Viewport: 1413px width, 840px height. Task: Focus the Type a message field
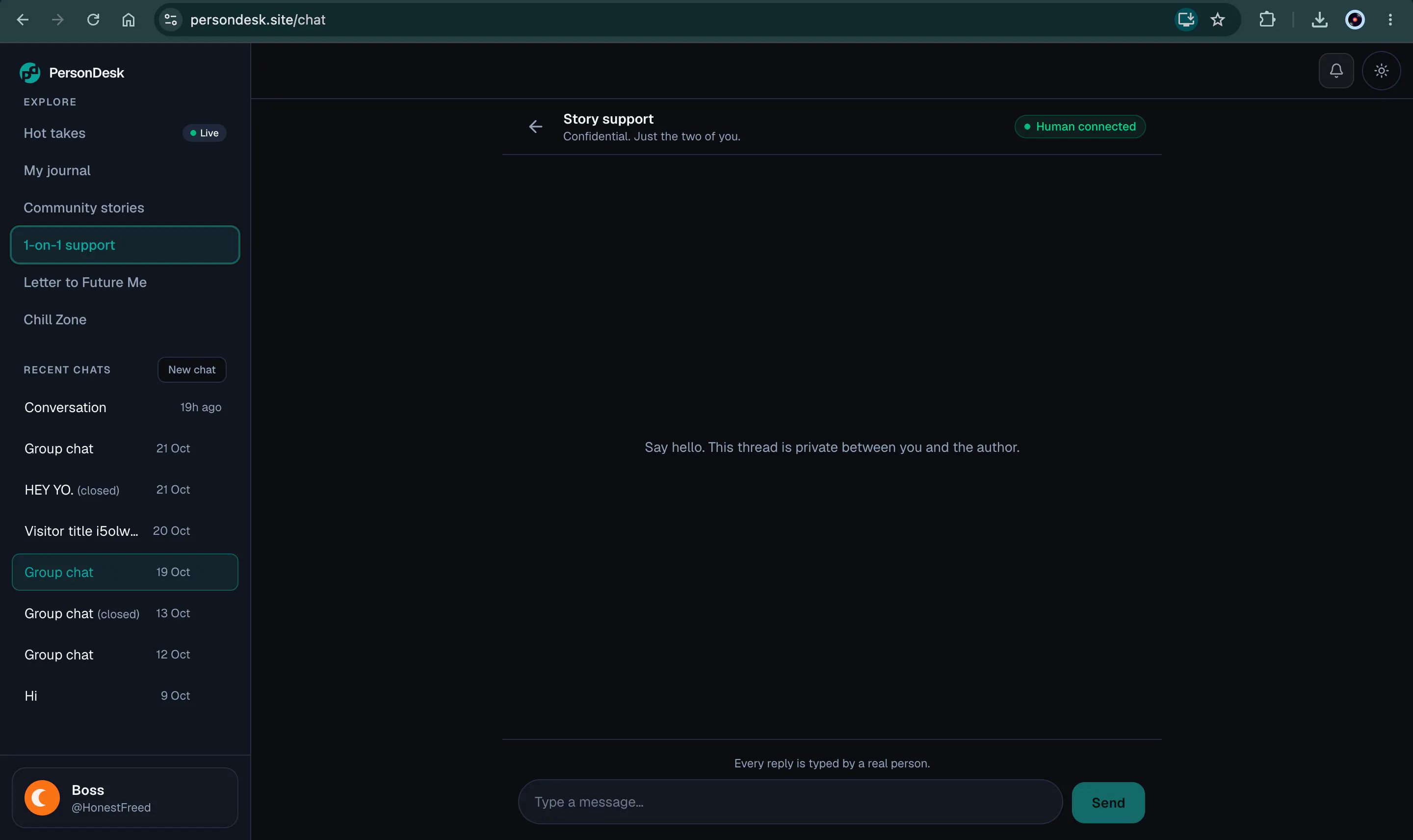tap(790, 802)
